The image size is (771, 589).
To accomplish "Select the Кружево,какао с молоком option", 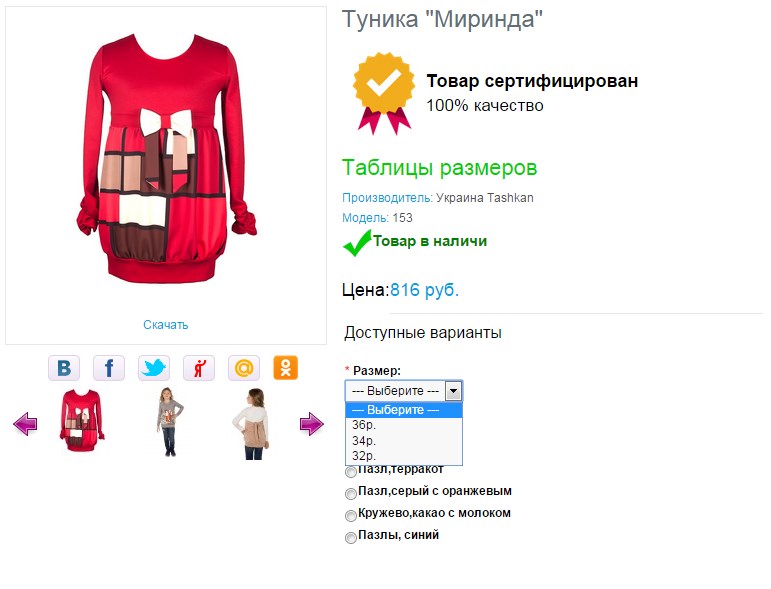I will (x=351, y=515).
